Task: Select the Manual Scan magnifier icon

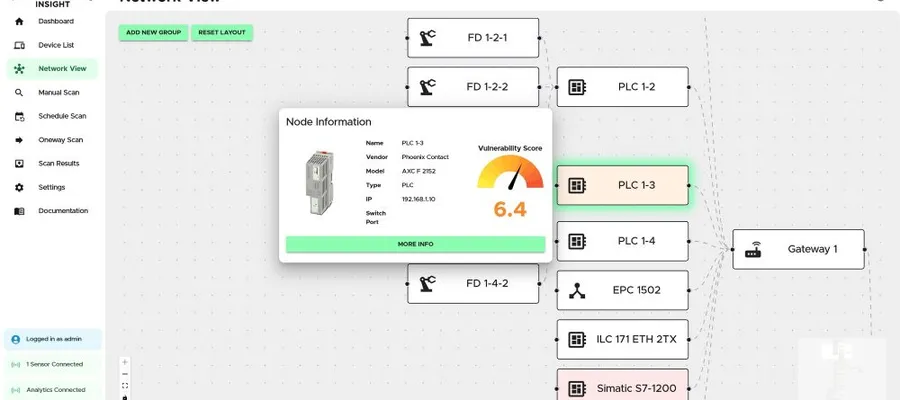Action: (x=19, y=92)
